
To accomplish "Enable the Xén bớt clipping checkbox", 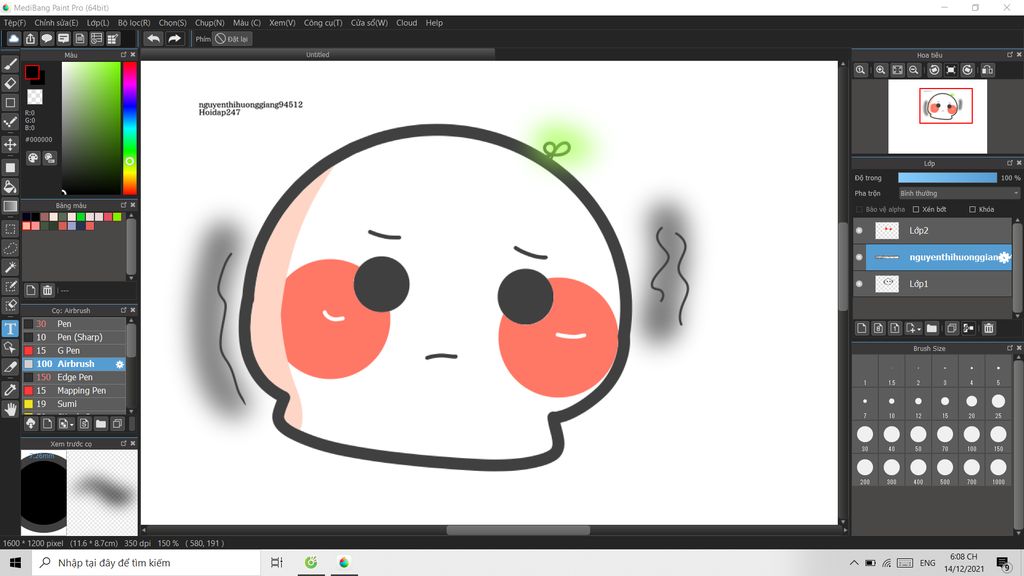I will pos(916,210).
